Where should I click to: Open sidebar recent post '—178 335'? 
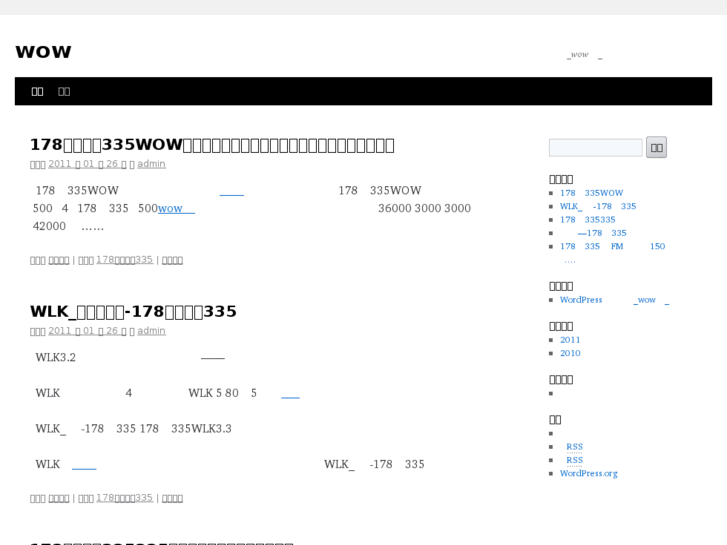[602, 233]
